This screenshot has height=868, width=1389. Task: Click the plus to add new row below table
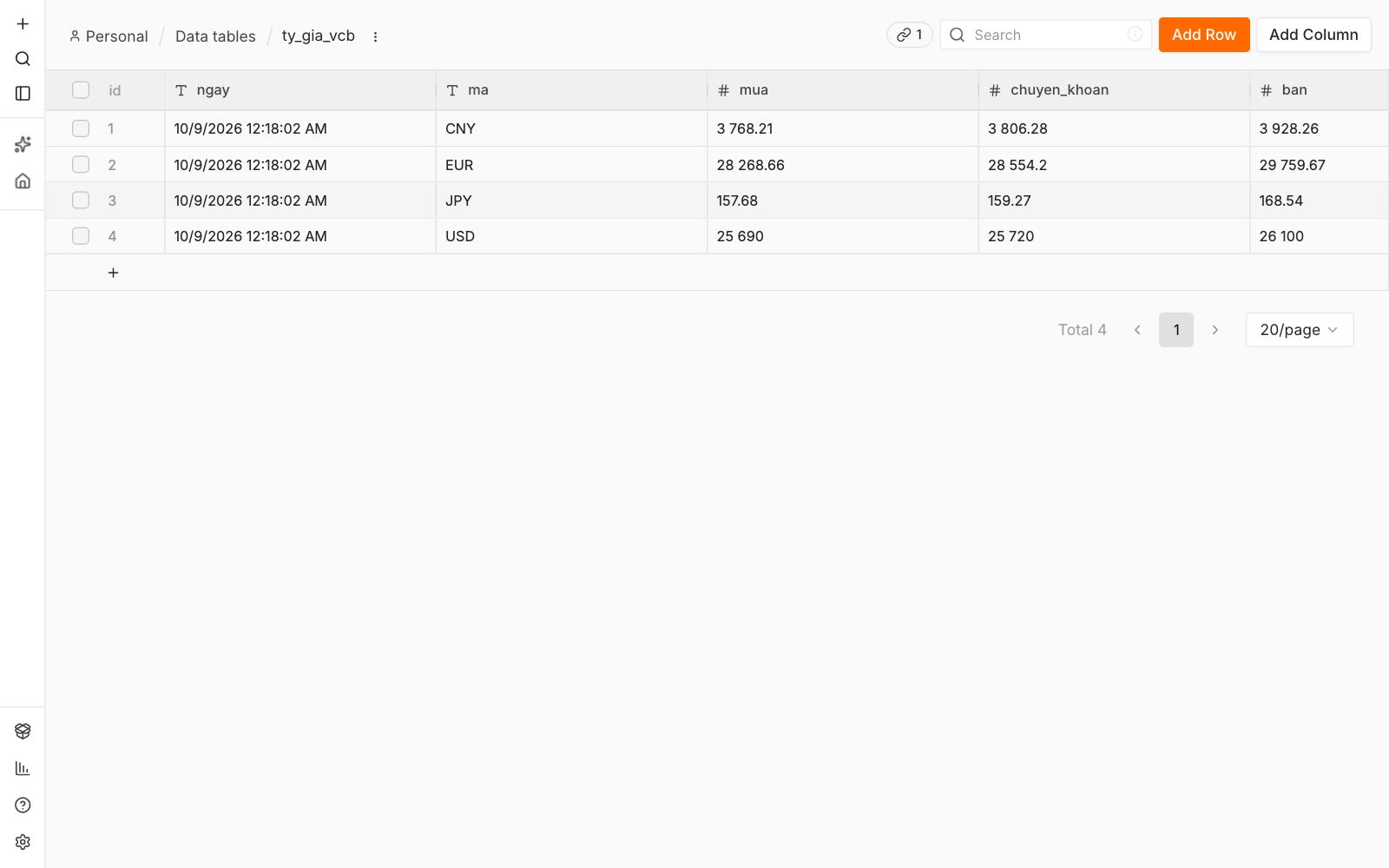coord(113,273)
